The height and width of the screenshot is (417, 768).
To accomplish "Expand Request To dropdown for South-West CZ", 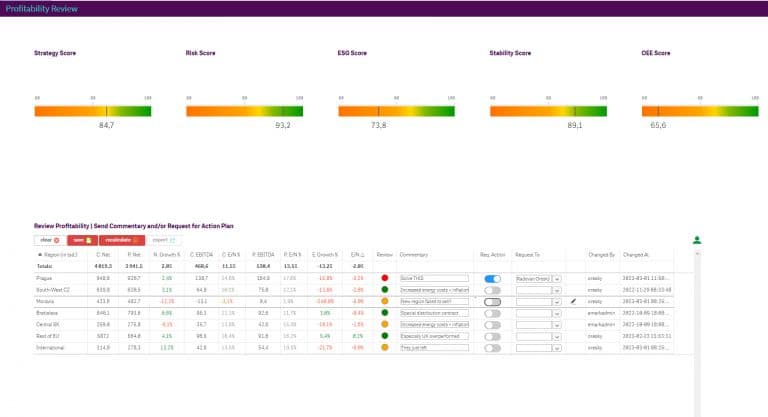I will coord(556,290).
